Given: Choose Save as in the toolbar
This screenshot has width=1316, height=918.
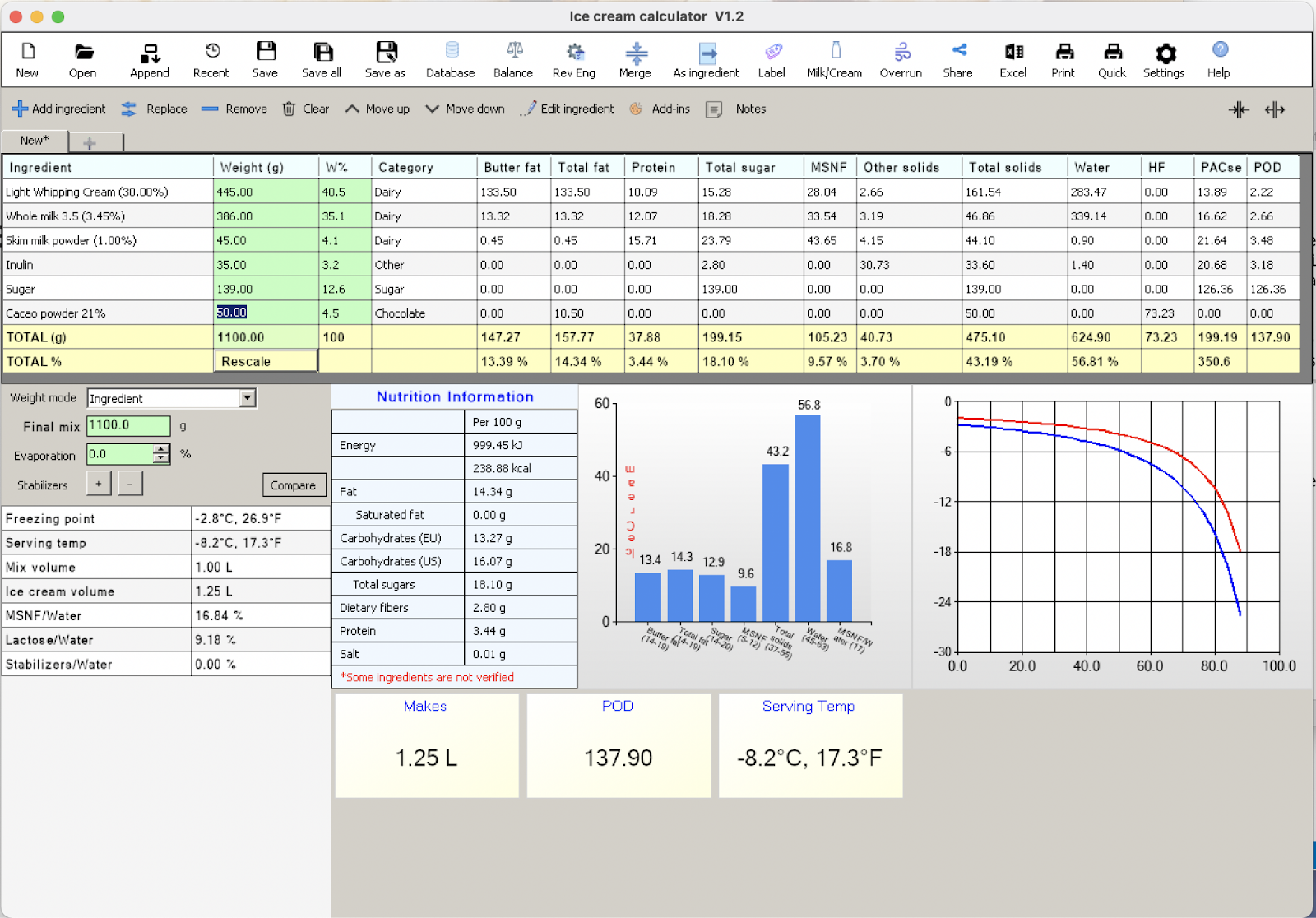Looking at the screenshot, I should click(386, 60).
